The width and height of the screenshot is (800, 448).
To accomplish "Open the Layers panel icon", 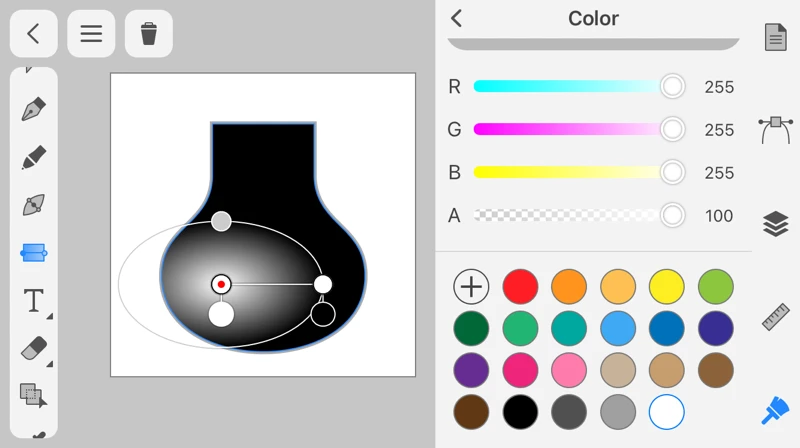I will pyautogui.click(x=775, y=224).
